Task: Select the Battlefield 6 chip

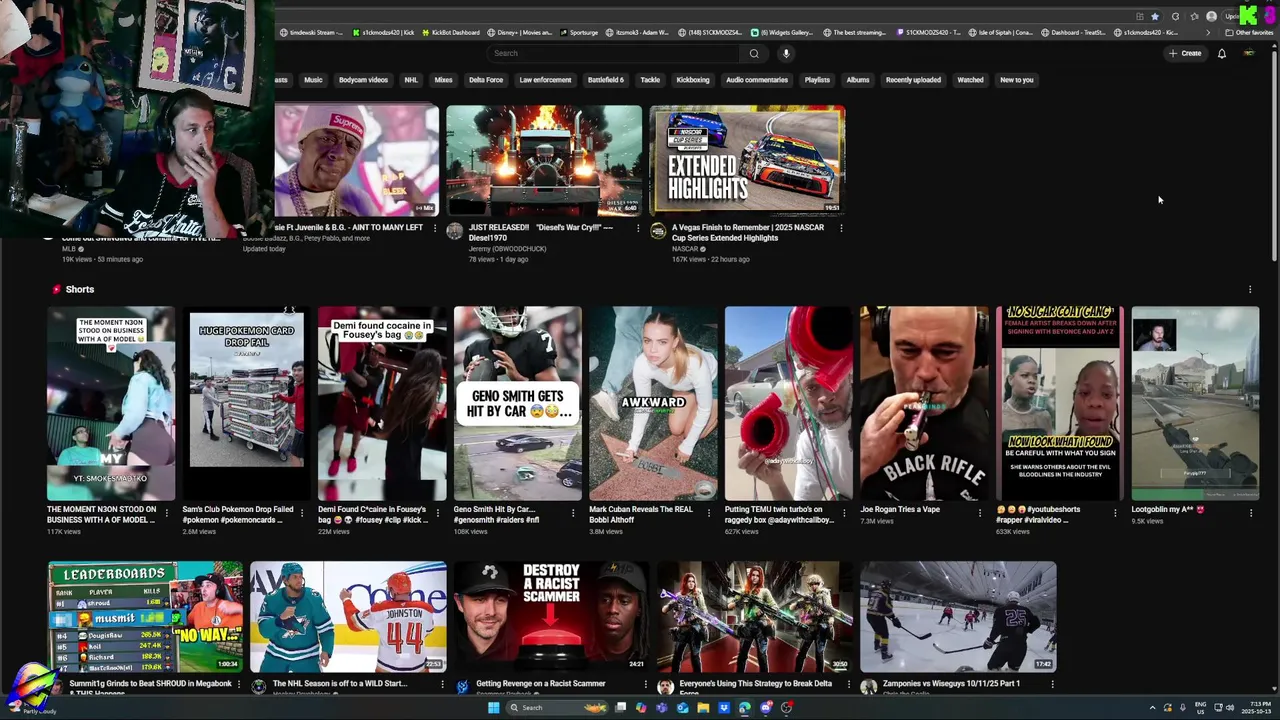Action: (605, 80)
